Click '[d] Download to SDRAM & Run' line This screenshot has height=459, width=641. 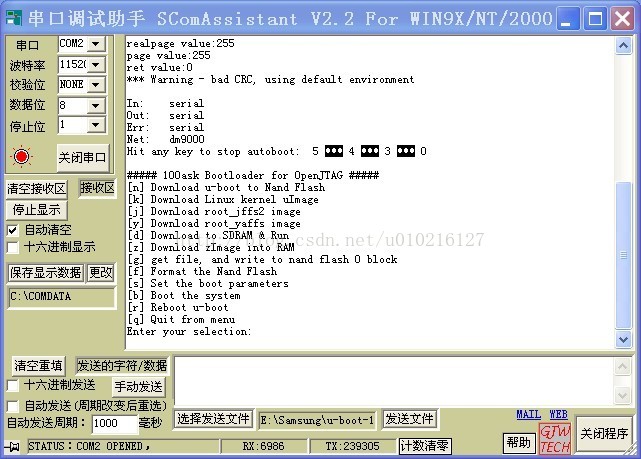(x=208, y=235)
